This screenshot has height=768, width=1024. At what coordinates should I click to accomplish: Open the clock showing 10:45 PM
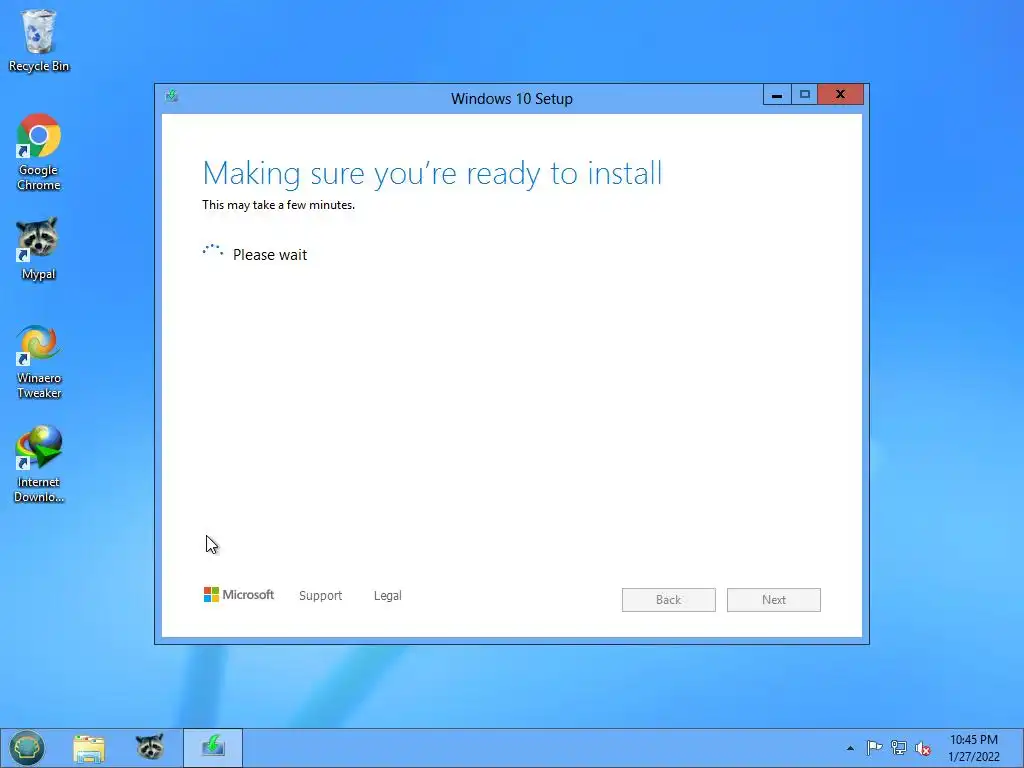coord(974,748)
